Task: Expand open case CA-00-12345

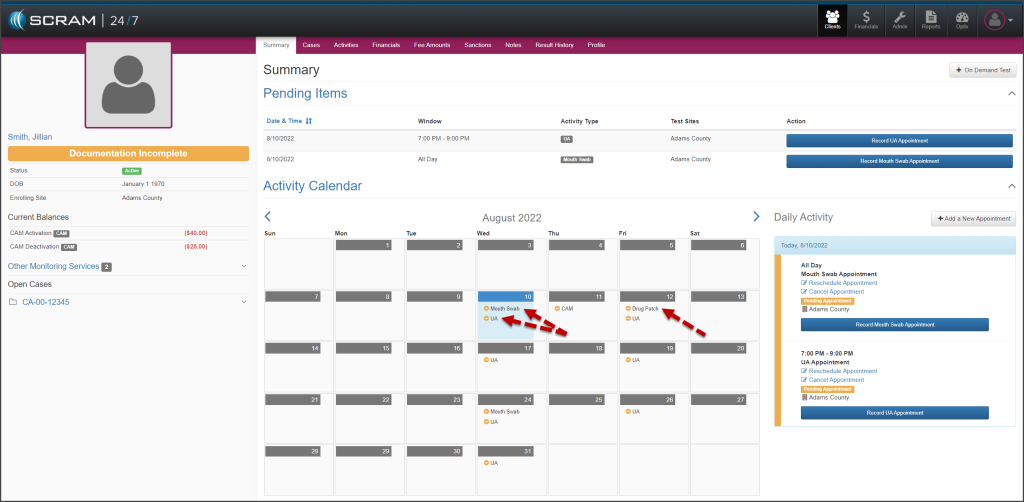Action: pos(244,302)
